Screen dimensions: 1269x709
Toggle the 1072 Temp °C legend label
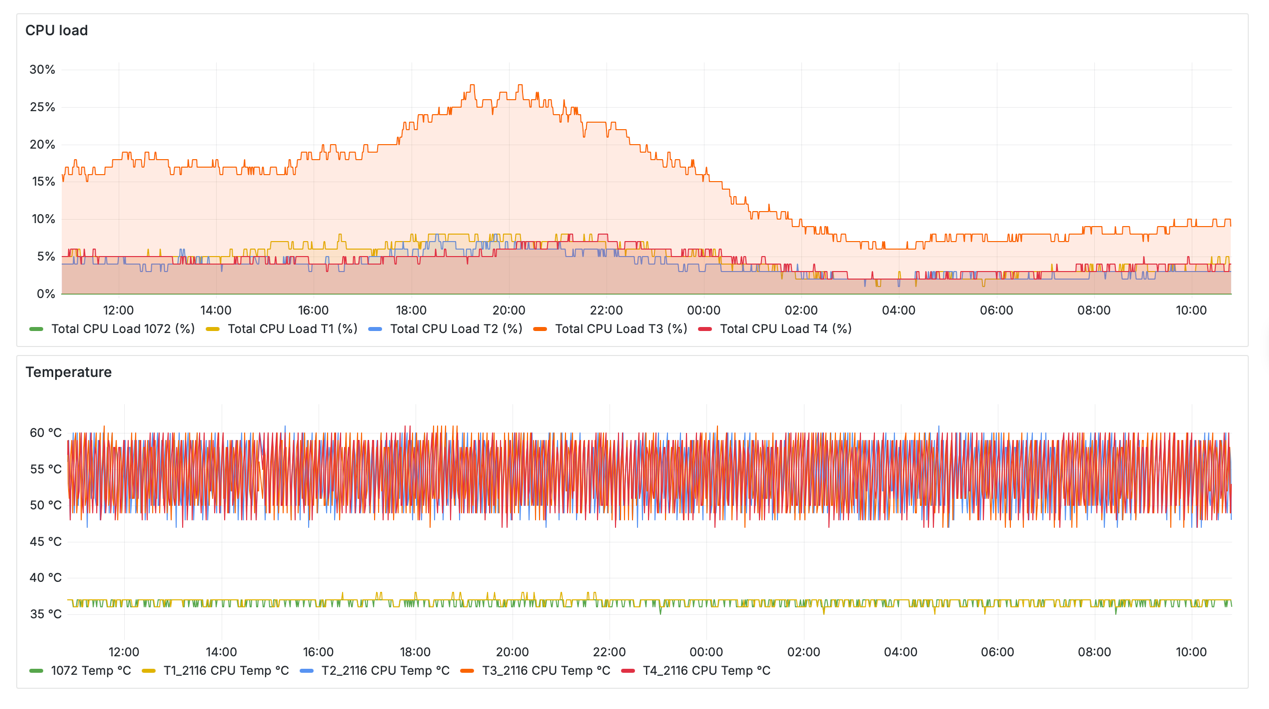point(90,671)
